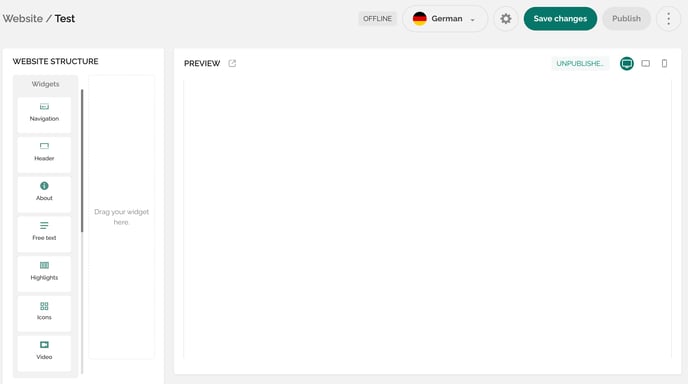This screenshot has height=384, width=688.
Task: Open preview in new window icon
Action: (232, 63)
